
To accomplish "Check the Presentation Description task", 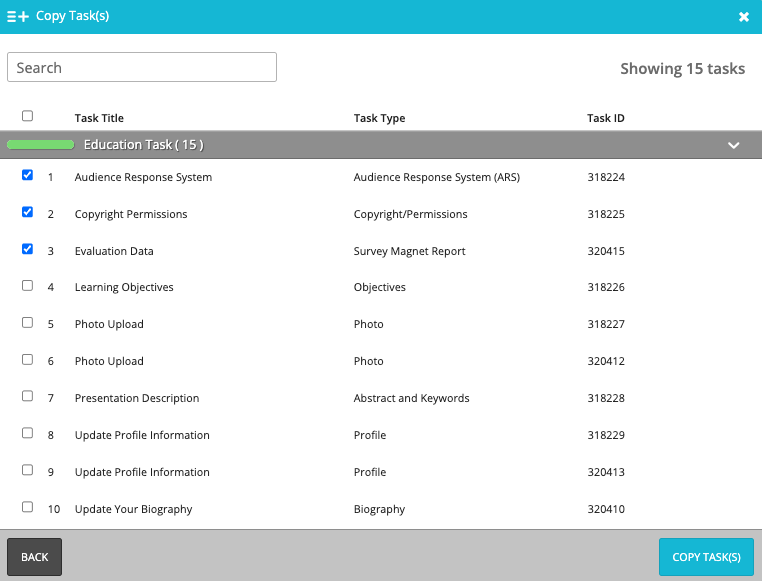I will (28, 396).
